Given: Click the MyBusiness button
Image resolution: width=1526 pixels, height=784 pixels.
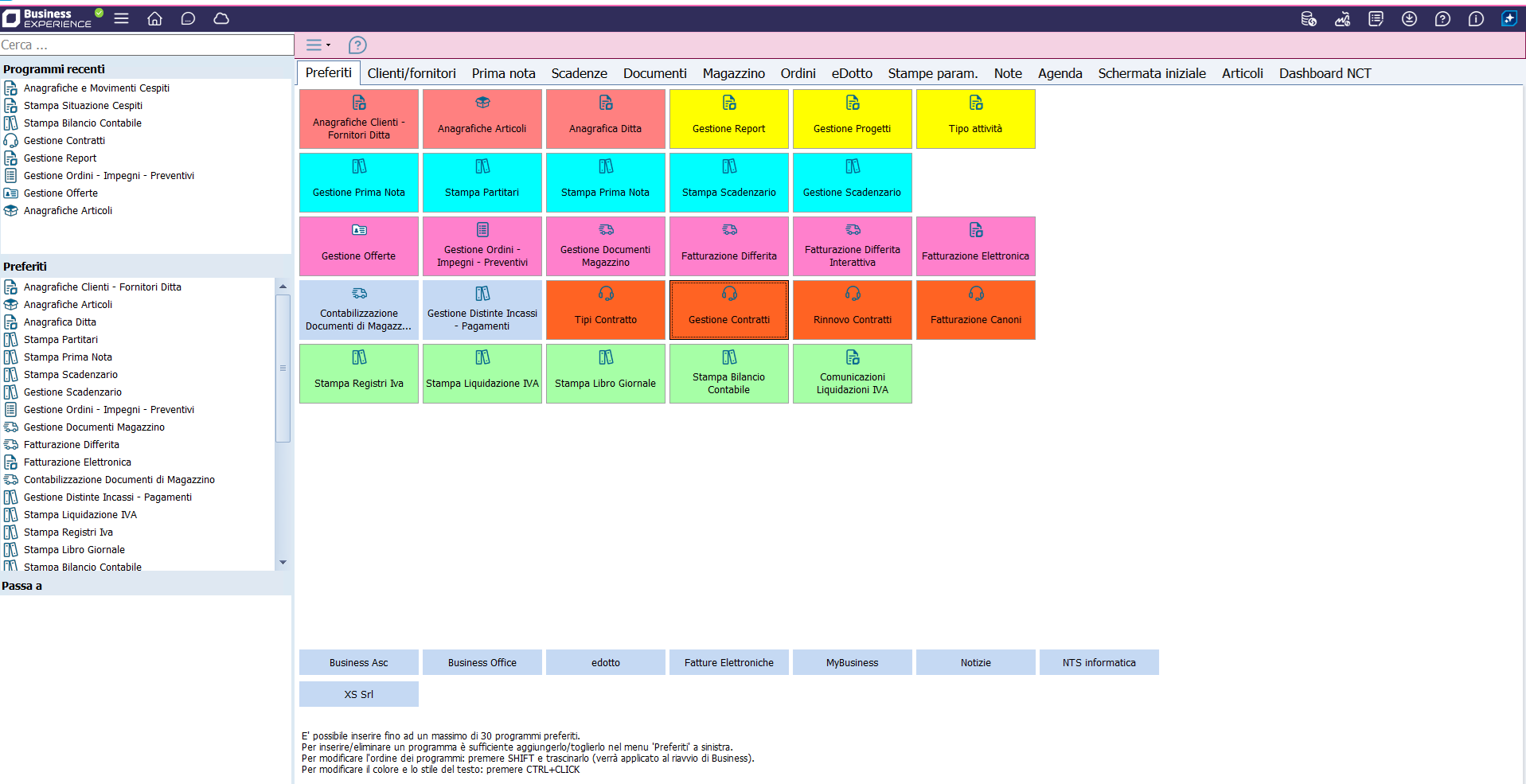Looking at the screenshot, I should click(852, 662).
